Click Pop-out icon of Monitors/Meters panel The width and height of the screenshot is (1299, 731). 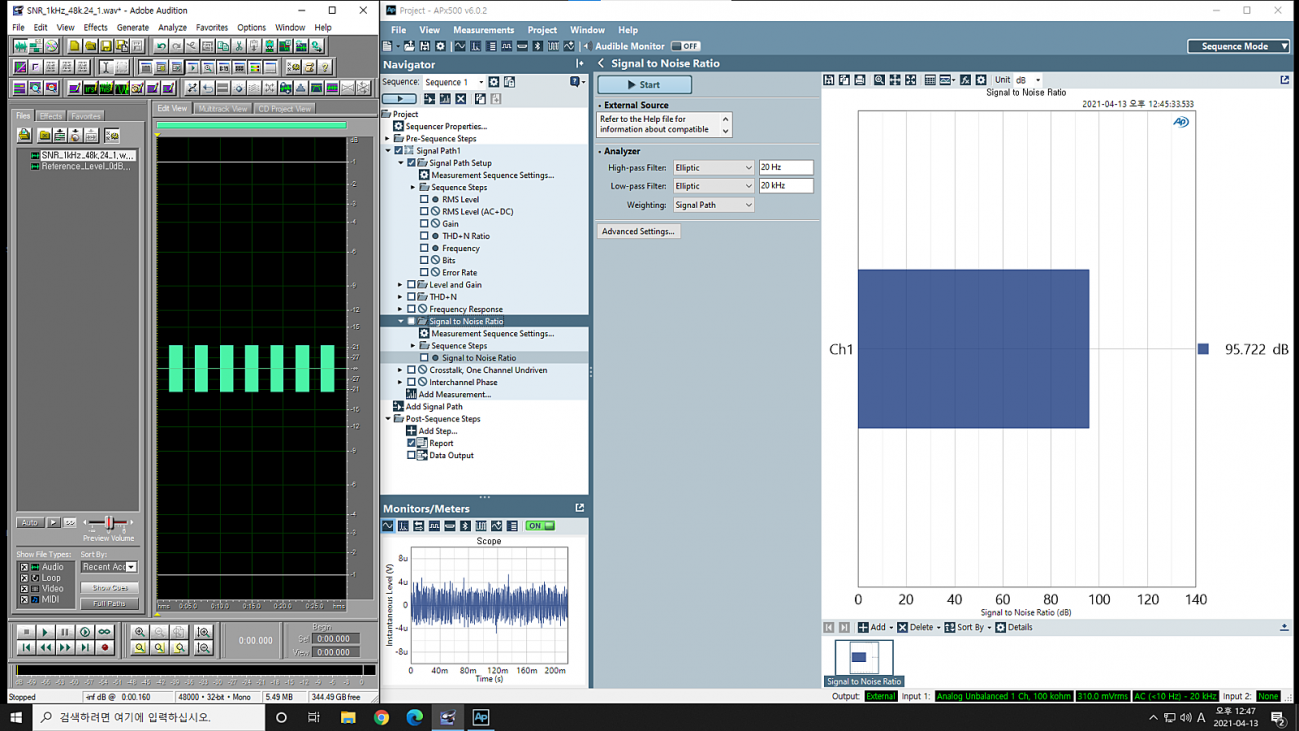point(579,508)
